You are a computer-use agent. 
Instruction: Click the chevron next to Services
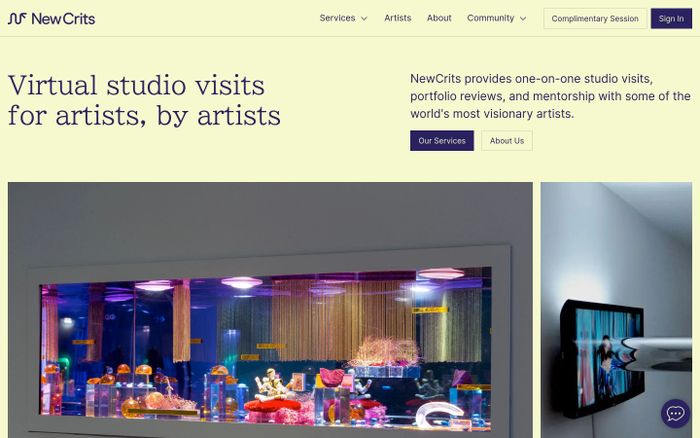(364, 19)
